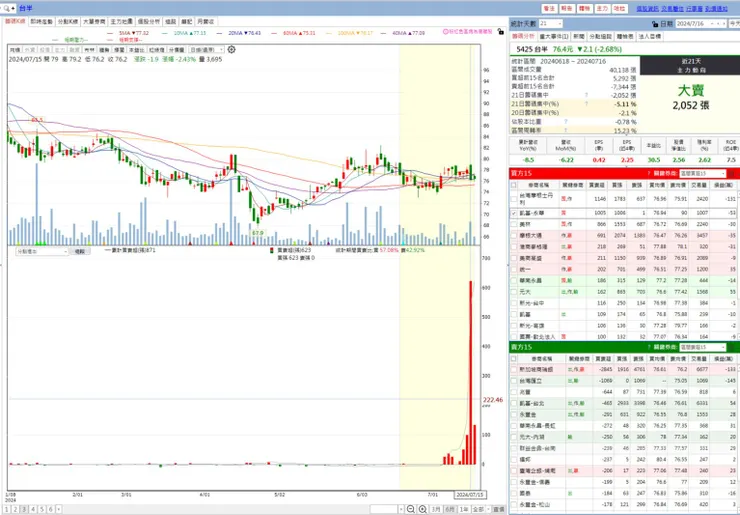This screenshot has height=515, width=740.
Task: Click the 6月 range button
Action: click(450, 509)
